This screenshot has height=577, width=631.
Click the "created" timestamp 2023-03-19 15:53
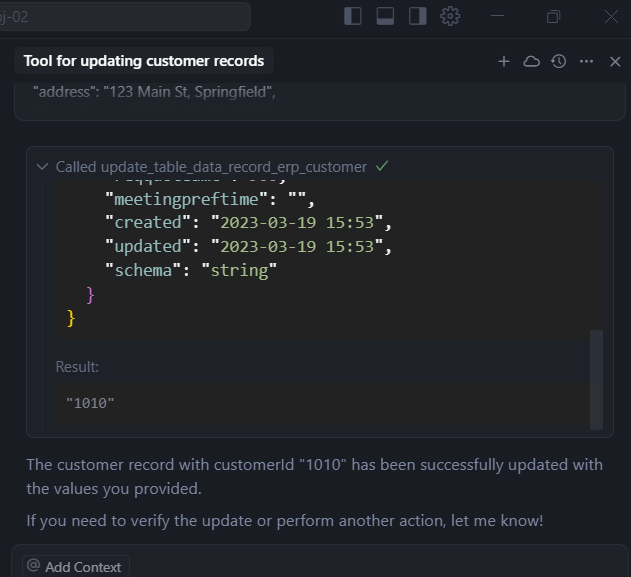pyautogui.click(x=297, y=223)
